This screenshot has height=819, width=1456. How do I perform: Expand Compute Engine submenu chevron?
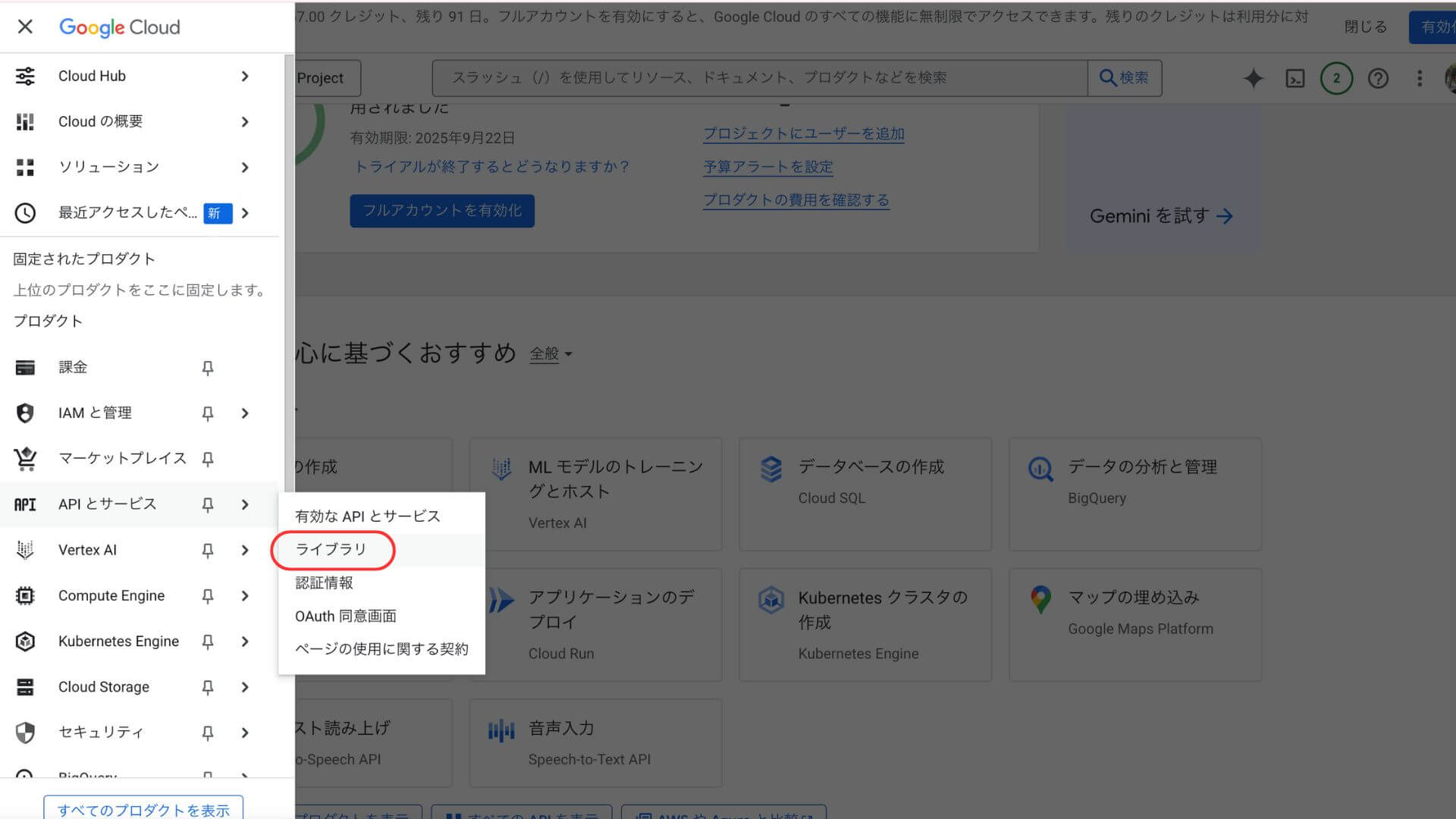coord(245,596)
